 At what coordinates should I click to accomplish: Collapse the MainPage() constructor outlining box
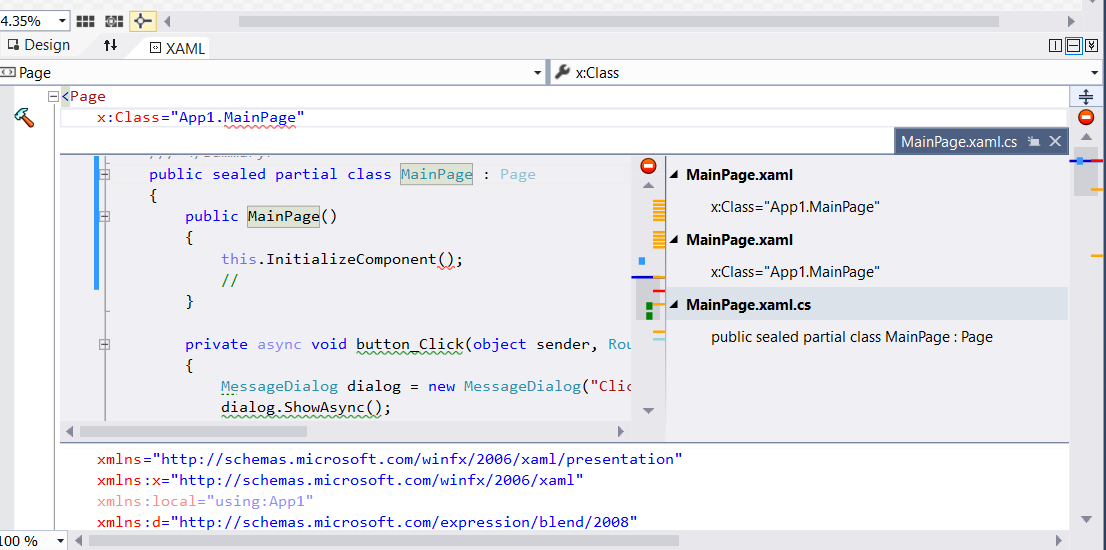click(x=104, y=217)
